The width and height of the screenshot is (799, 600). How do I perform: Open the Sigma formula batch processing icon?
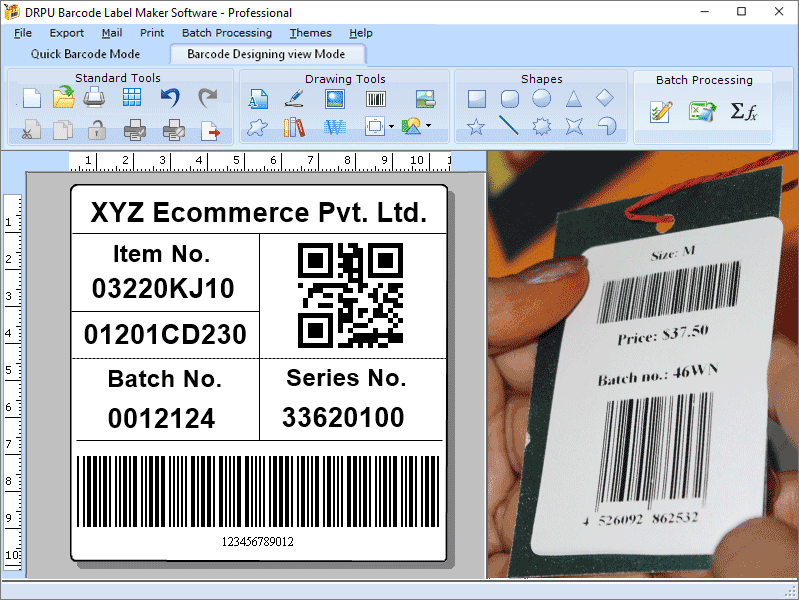point(743,111)
